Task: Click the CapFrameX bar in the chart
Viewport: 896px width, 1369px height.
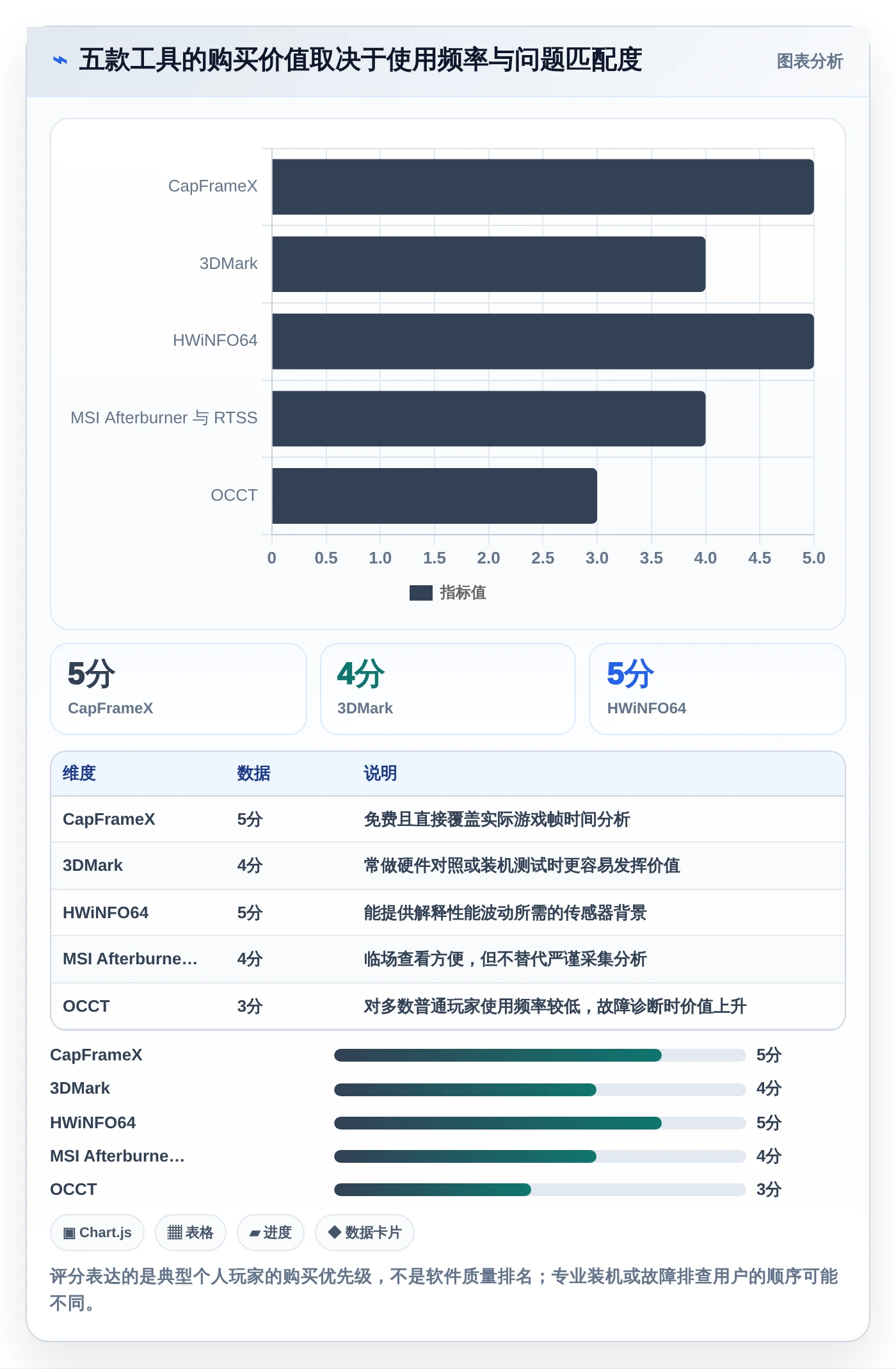Action: [543, 186]
